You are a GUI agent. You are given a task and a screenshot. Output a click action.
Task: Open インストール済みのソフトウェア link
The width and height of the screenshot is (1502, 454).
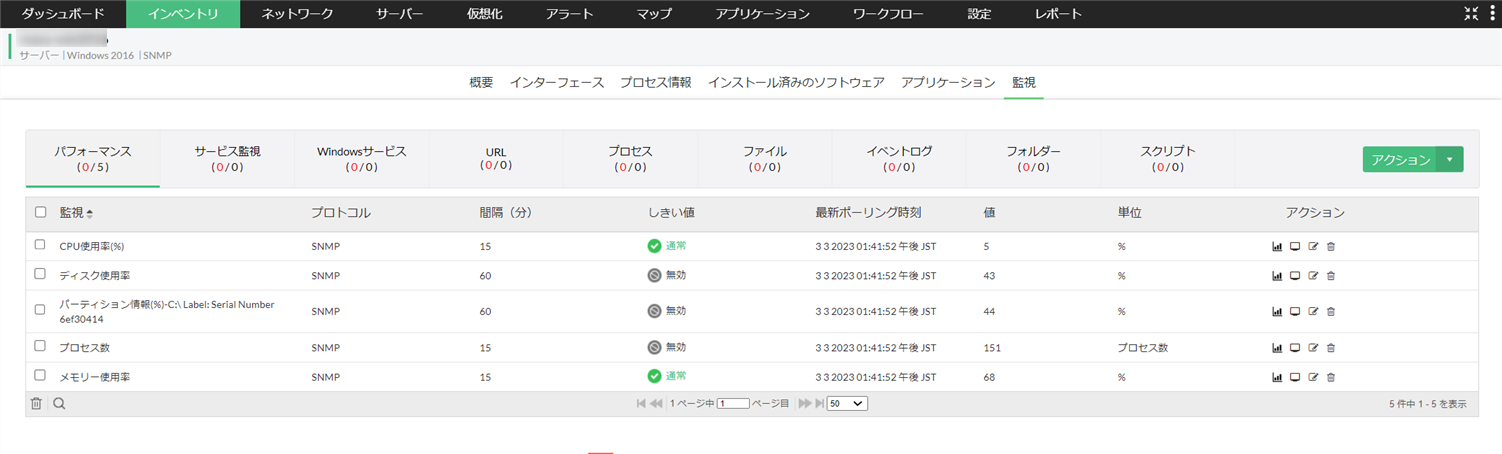796,82
